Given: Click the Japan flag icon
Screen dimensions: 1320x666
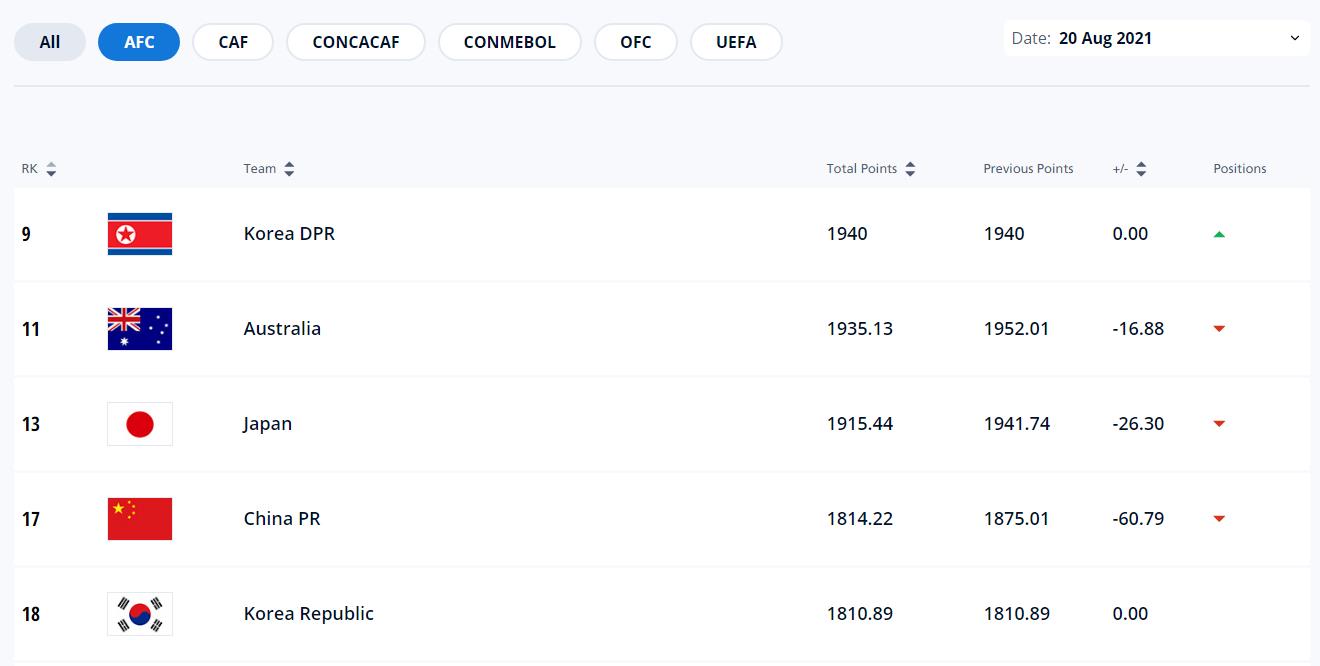Looking at the screenshot, I should [140, 424].
